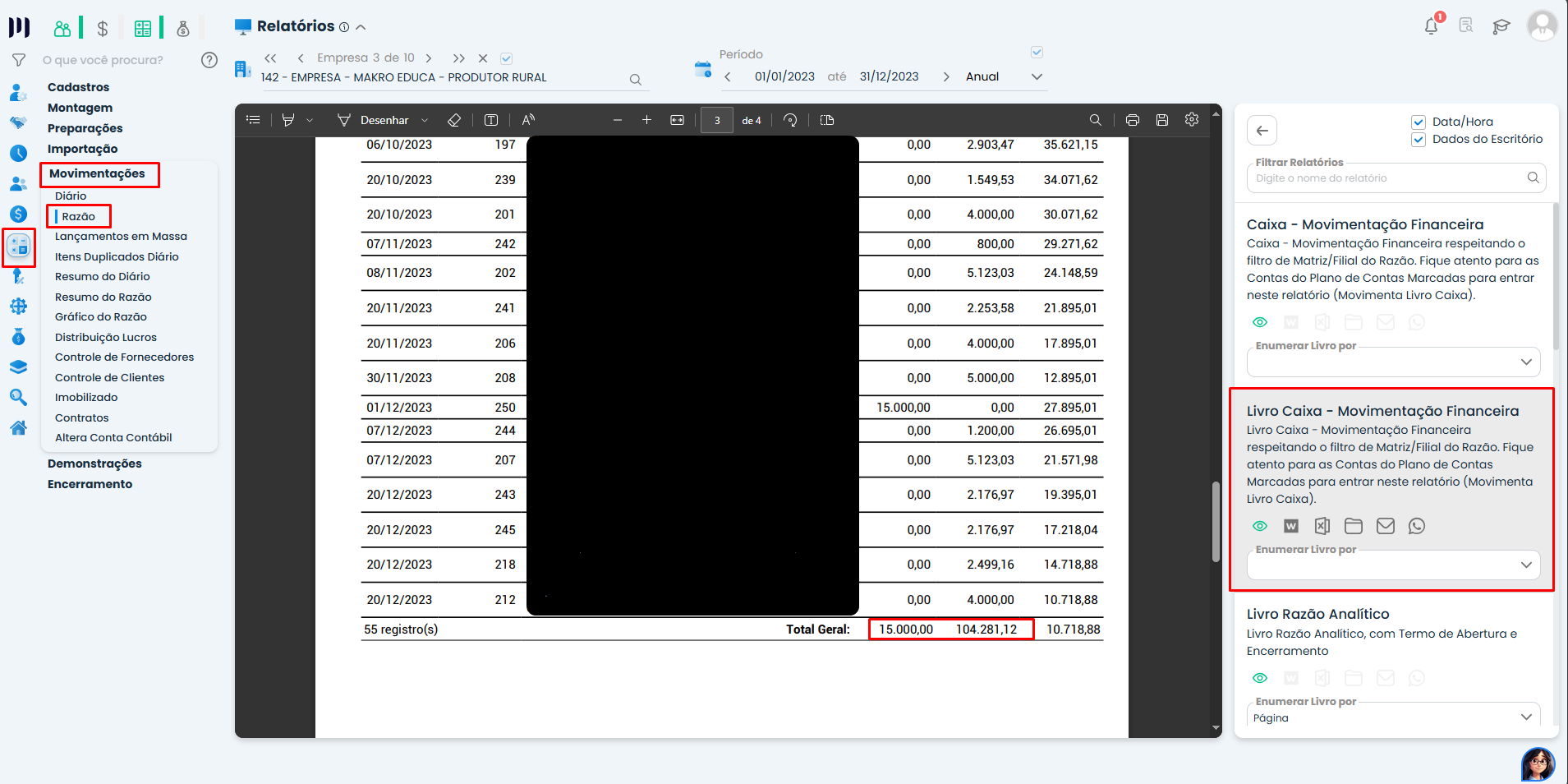Save the PDF with the floppy disk icon
1568x784 pixels.
pyautogui.click(x=1161, y=120)
